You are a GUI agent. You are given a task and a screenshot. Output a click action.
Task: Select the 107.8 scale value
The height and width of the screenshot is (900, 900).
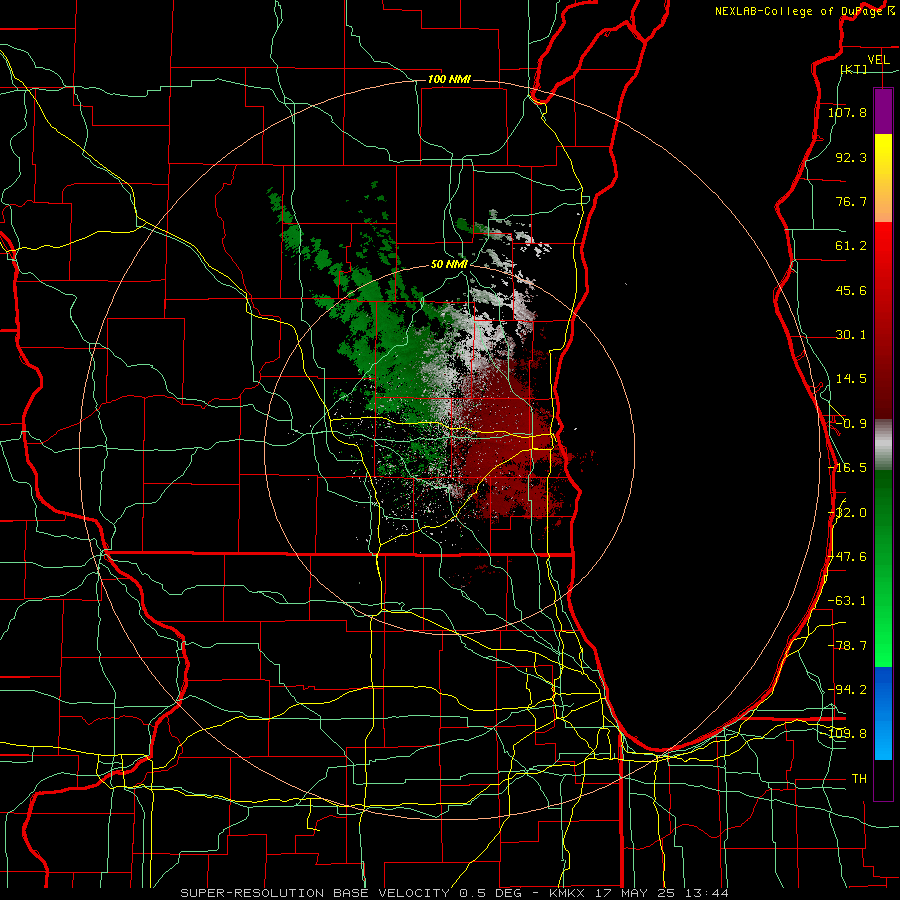coord(847,112)
